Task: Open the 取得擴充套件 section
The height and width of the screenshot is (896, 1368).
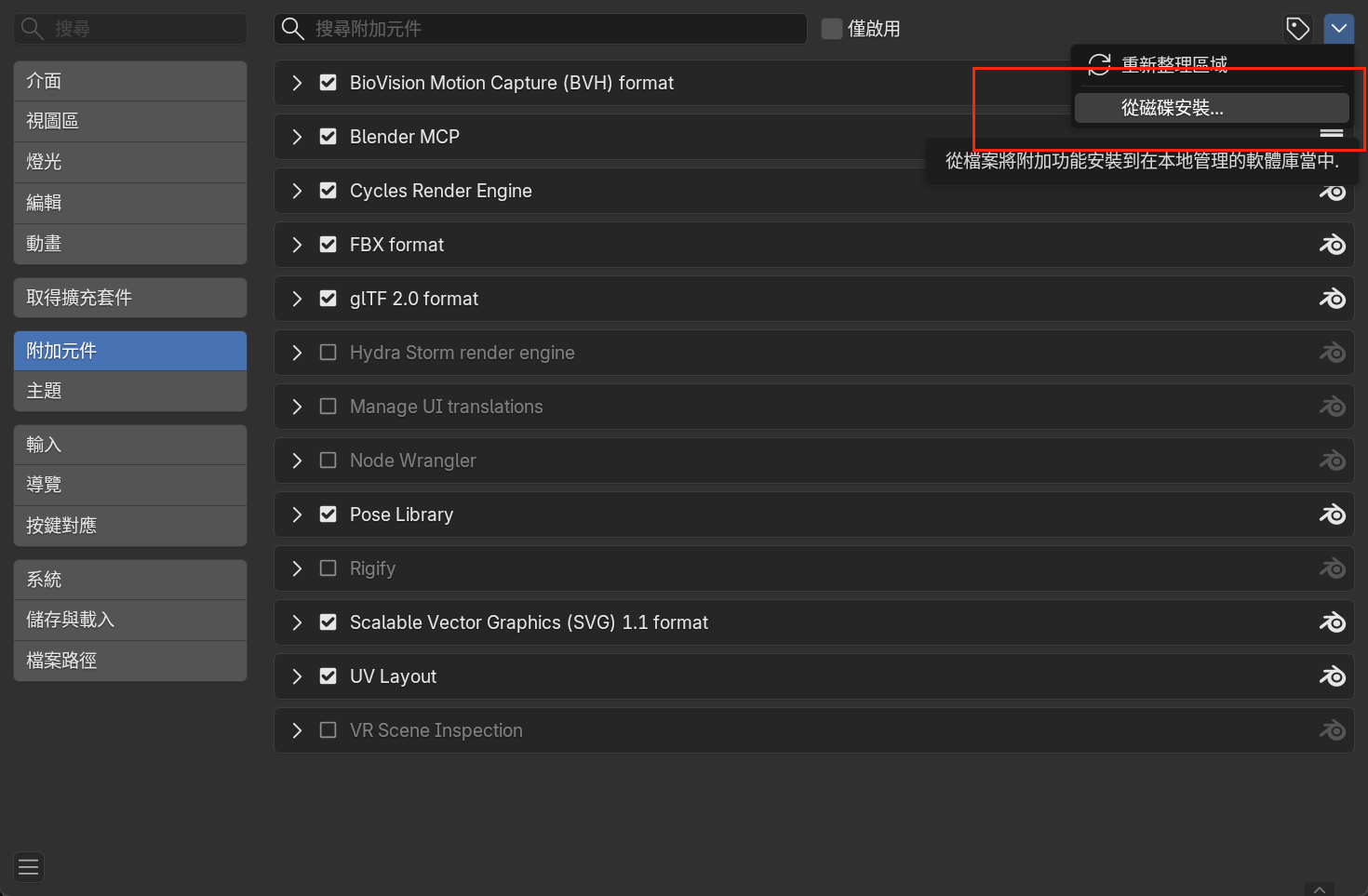Action: (x=130, y=298)
